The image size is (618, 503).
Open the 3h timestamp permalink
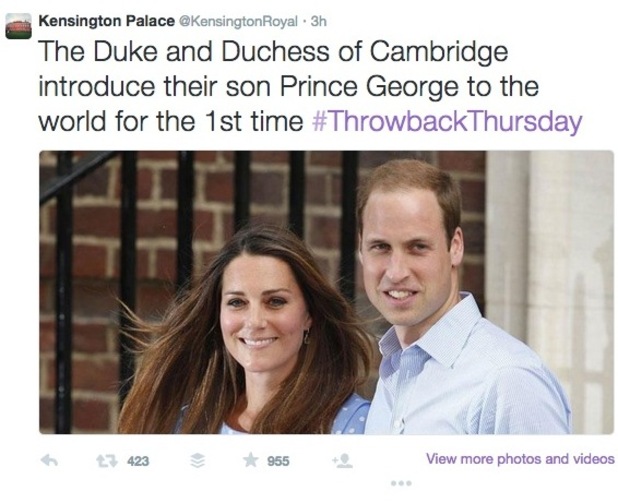319,22
